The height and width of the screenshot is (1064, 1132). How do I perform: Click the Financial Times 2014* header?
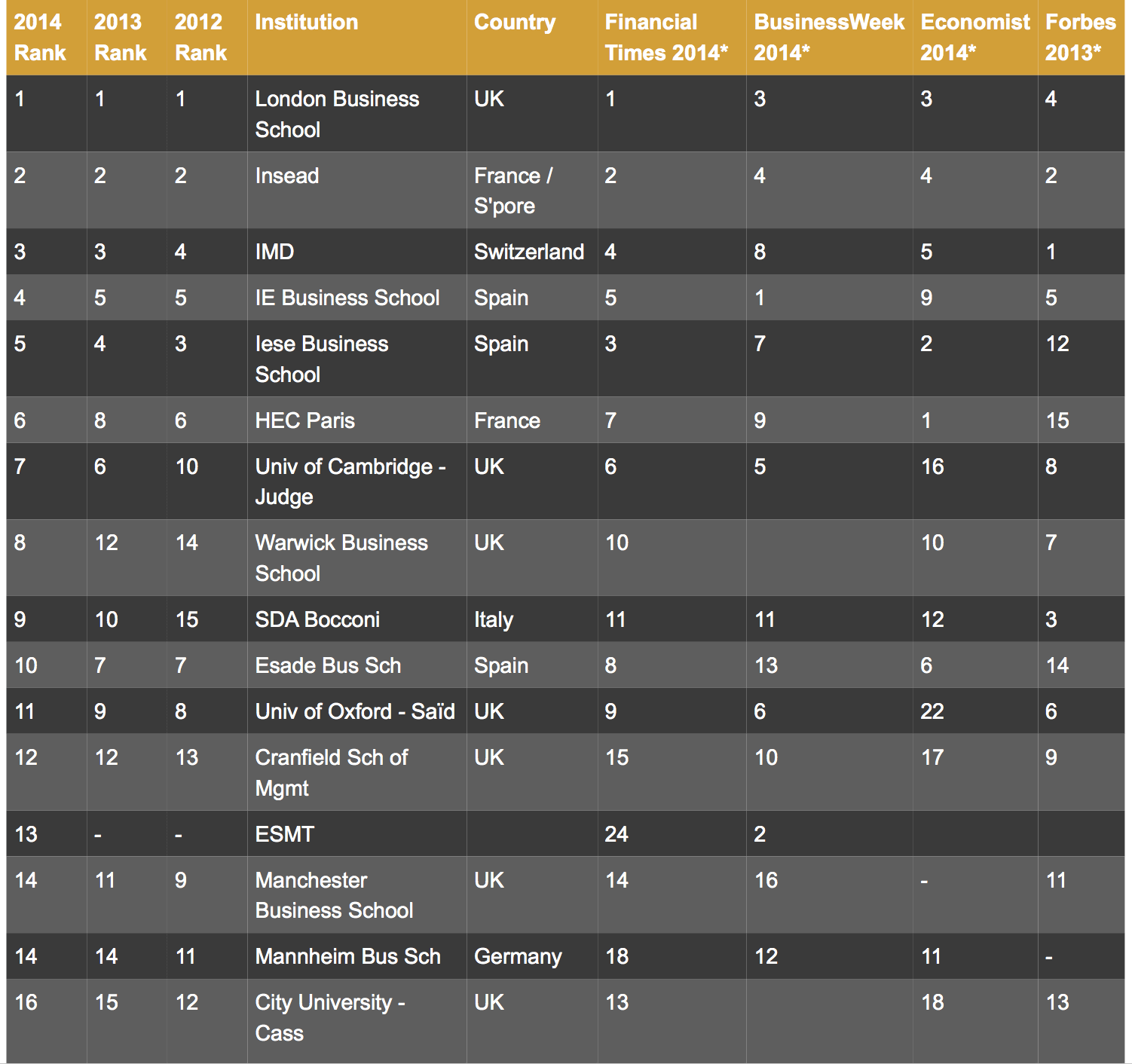coord(672,38)
